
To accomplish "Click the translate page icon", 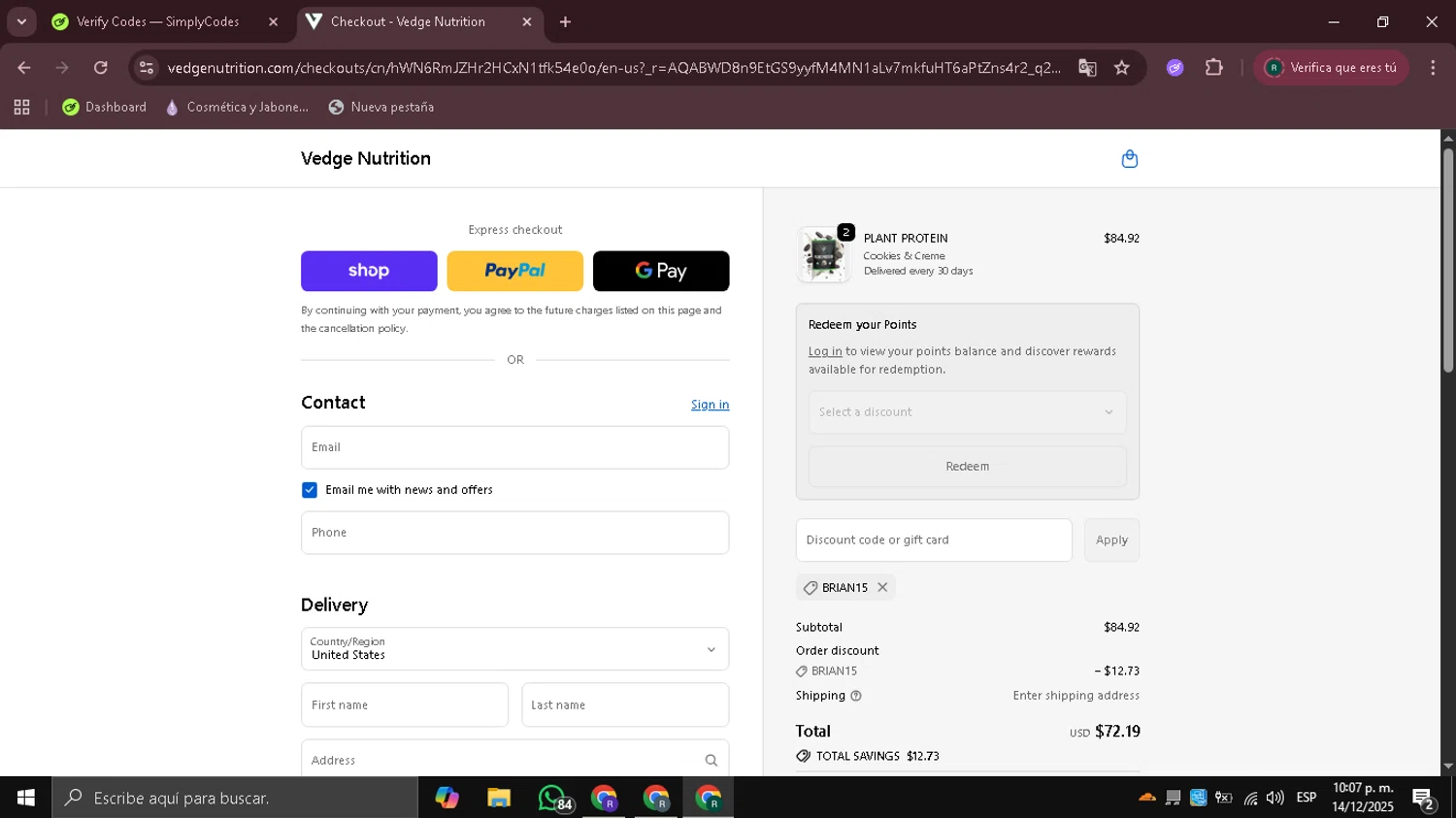I will point(1087,68).
